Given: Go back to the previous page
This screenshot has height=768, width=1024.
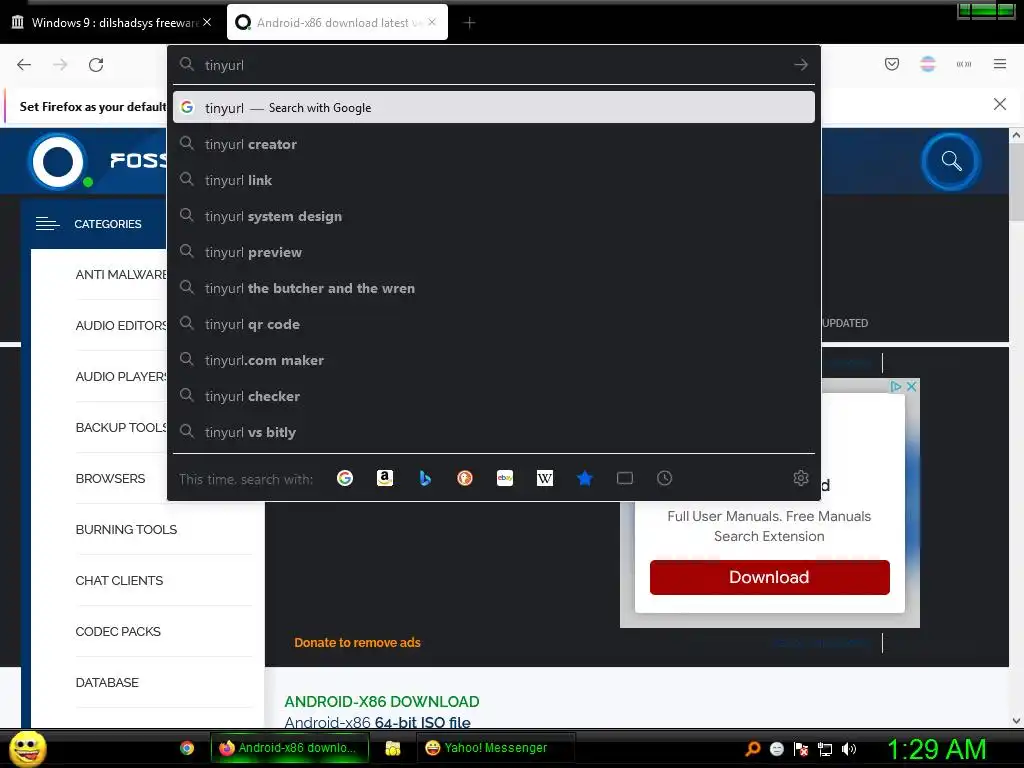Looking at the screenshot, I should tap(24, 65).
